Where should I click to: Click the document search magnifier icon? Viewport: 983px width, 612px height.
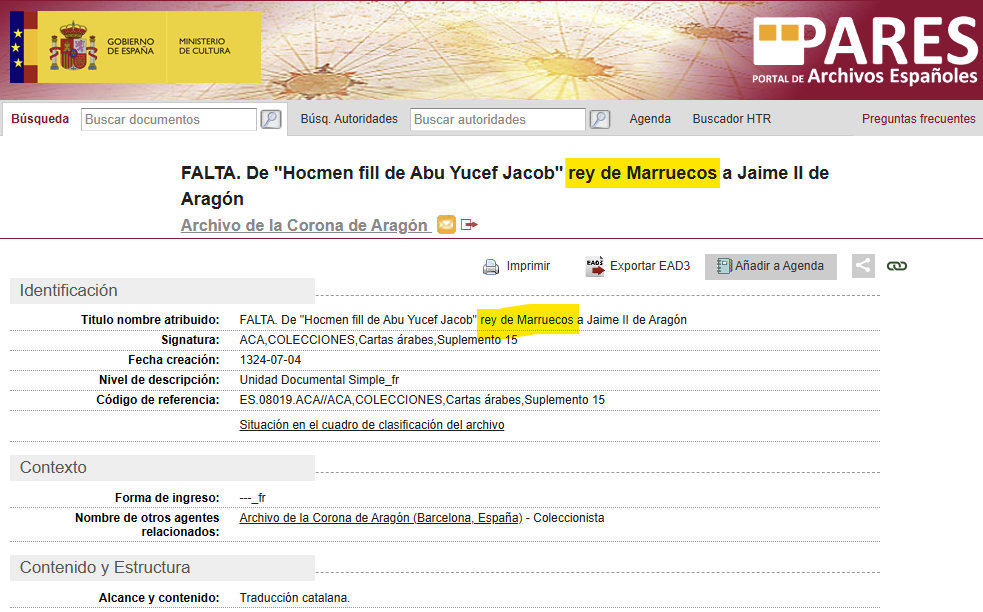271,119
